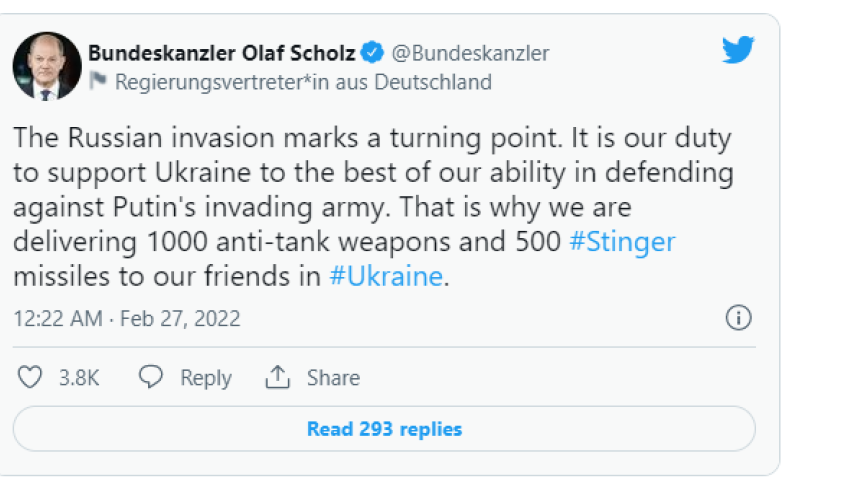Viewport: 857px width, 482px height.
Task: Click the blue verified badge
Action: click(x=372, y=53)
